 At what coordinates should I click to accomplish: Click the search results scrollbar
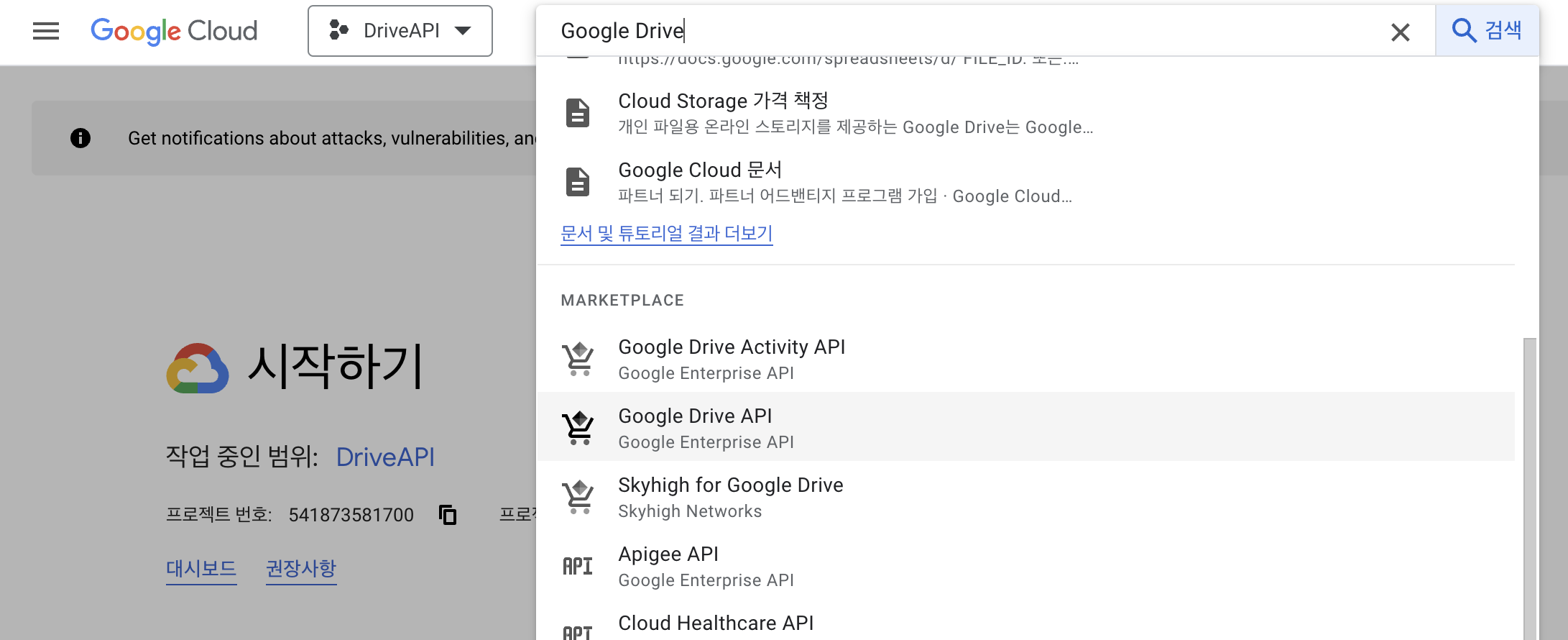[x=1531, y=489]
